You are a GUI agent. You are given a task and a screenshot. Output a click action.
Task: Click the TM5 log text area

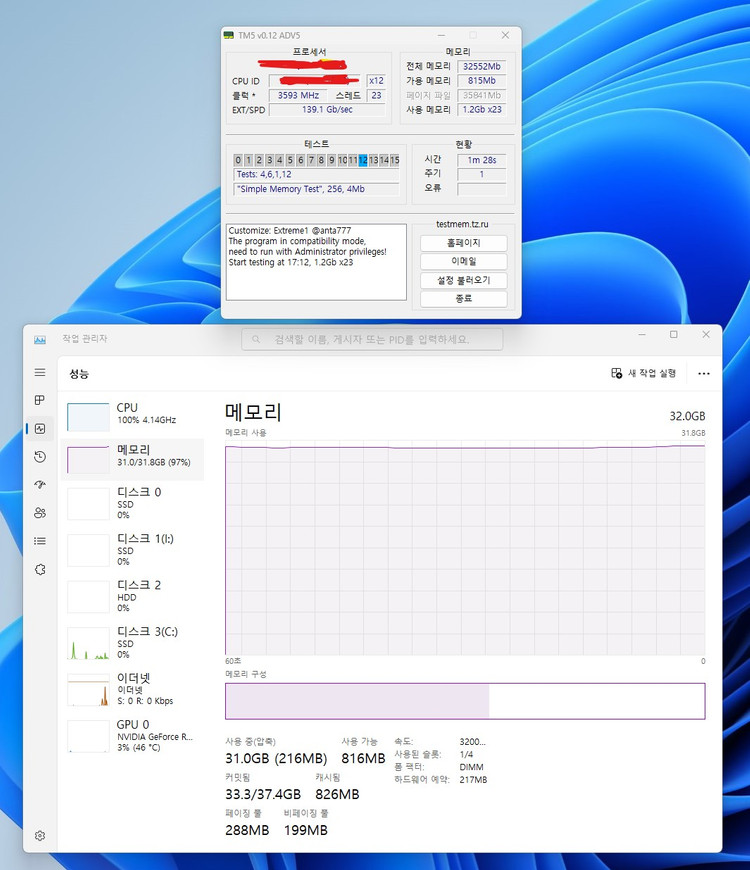coord(316,262)
